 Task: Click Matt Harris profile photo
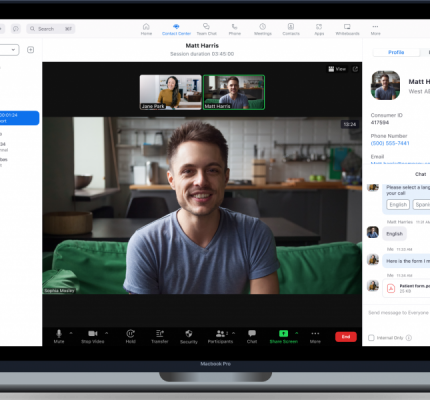[x=385, y=85]
